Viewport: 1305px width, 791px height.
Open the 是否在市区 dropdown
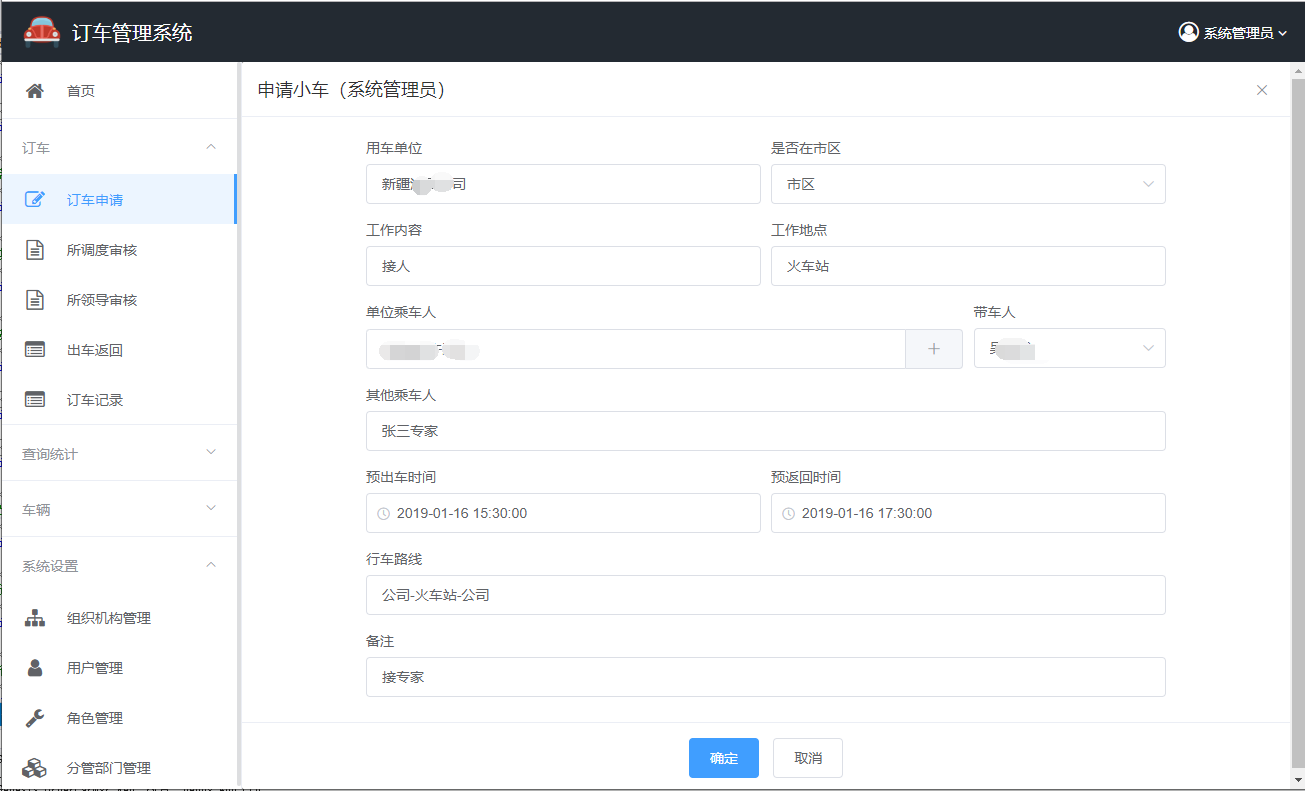coord(967,184)
